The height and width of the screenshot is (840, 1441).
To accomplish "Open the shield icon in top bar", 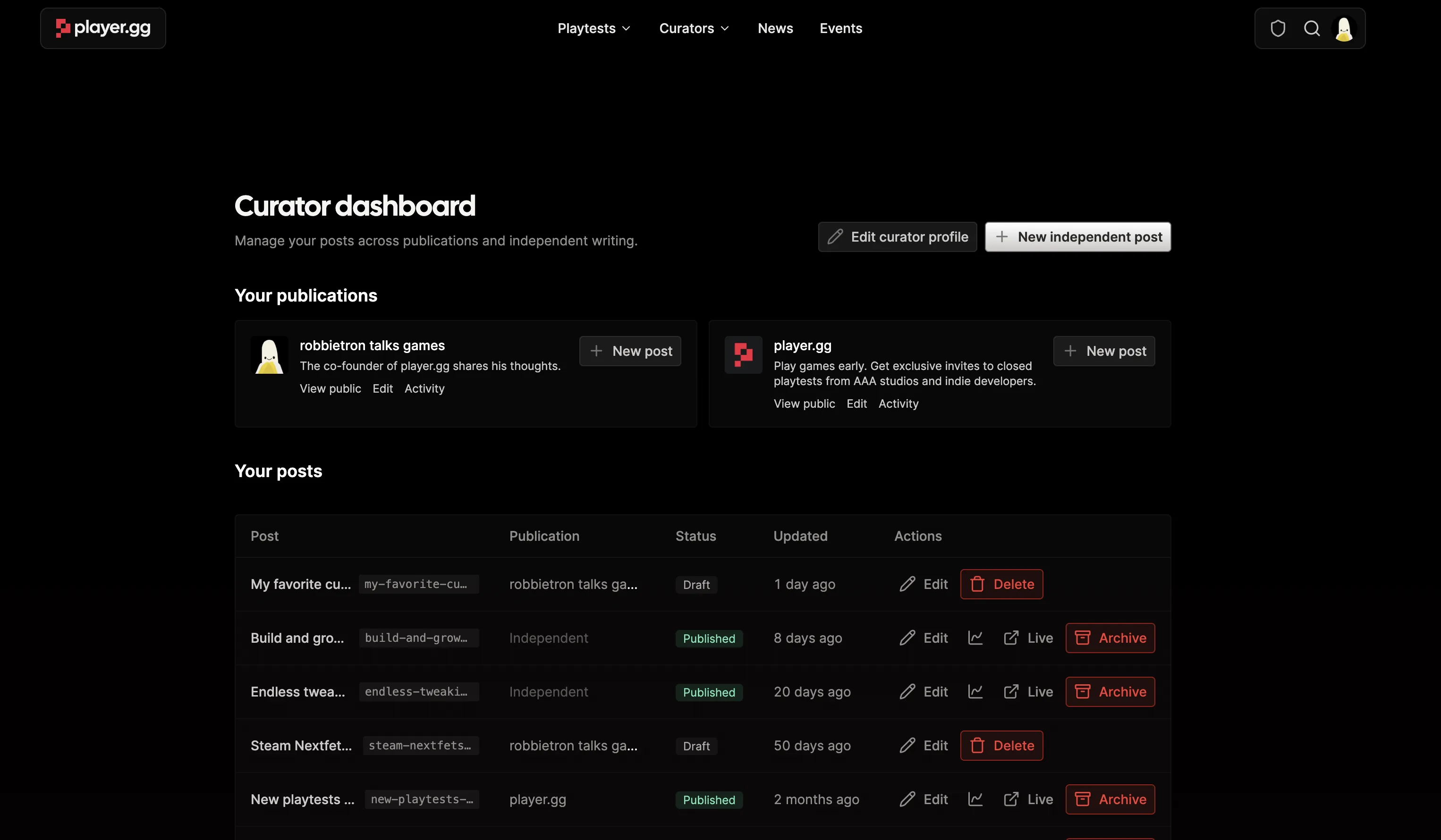I will pos(1278,29).
